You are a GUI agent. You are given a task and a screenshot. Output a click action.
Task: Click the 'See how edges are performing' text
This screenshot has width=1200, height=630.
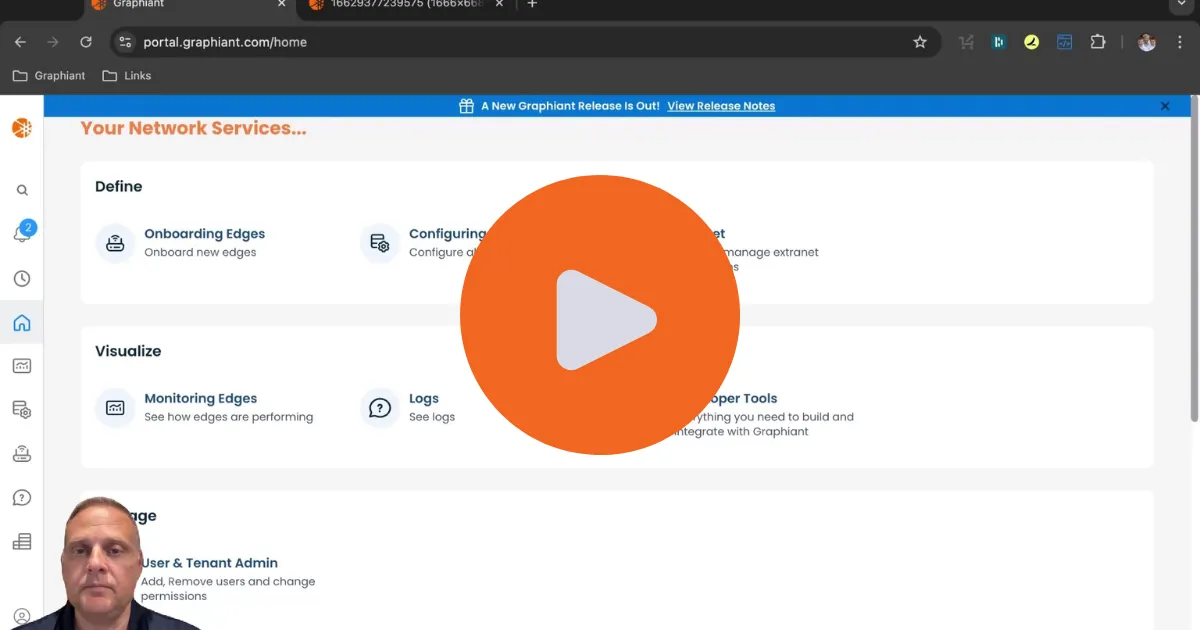click(229, 417)
